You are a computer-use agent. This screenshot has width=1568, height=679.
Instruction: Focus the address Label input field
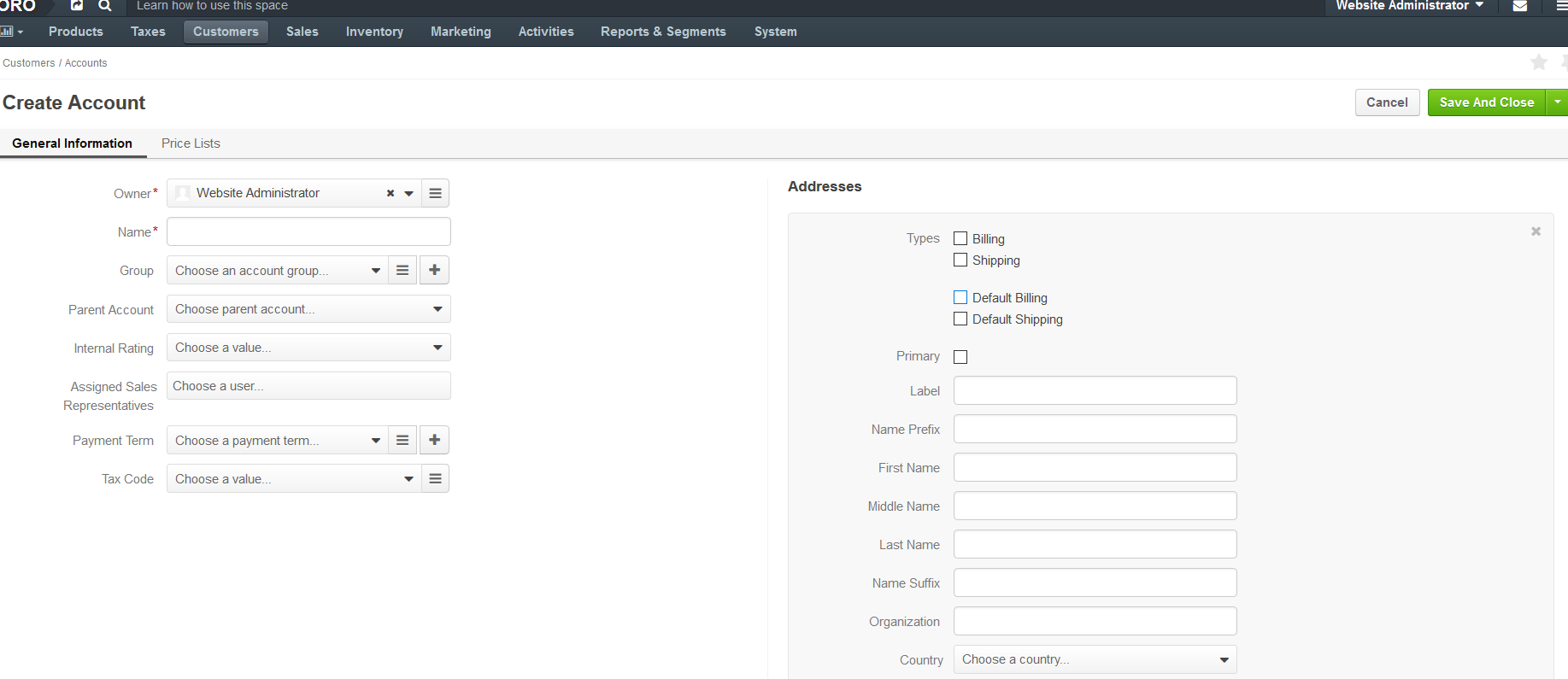click(1095, 390)
